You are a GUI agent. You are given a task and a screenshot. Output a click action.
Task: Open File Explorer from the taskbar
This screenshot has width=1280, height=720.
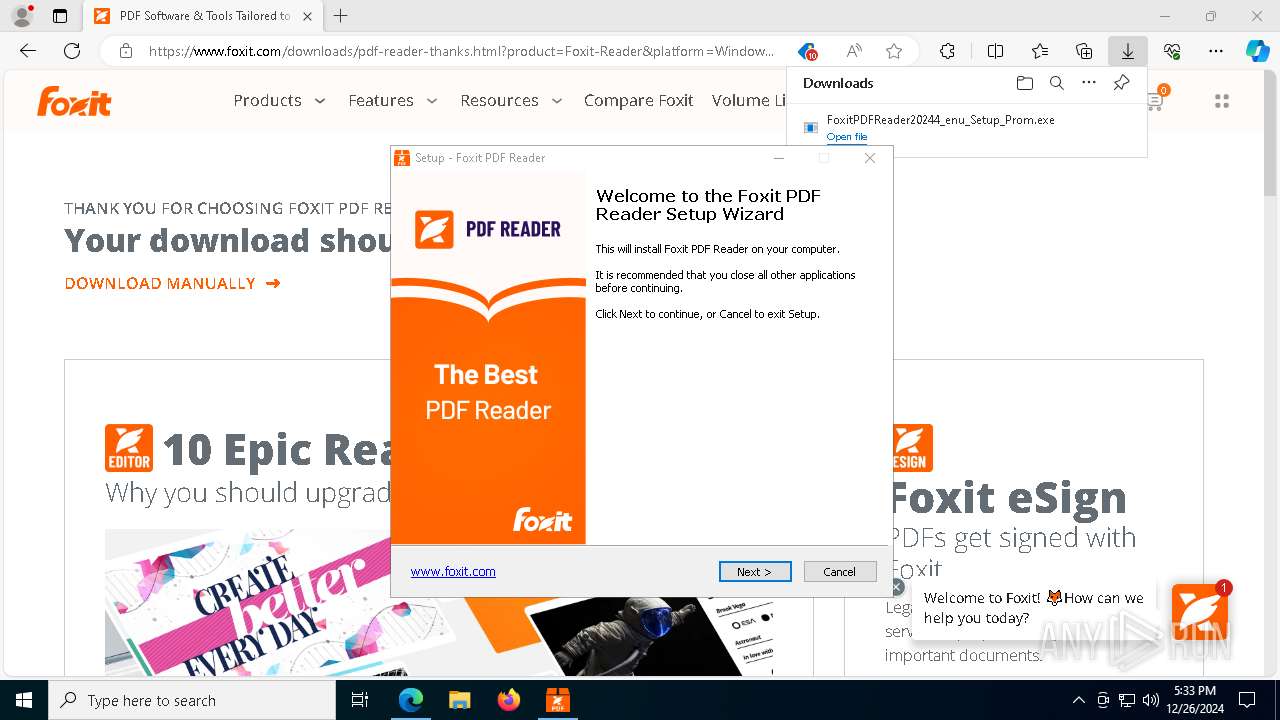pyautogui.click(x=460, y=700)
